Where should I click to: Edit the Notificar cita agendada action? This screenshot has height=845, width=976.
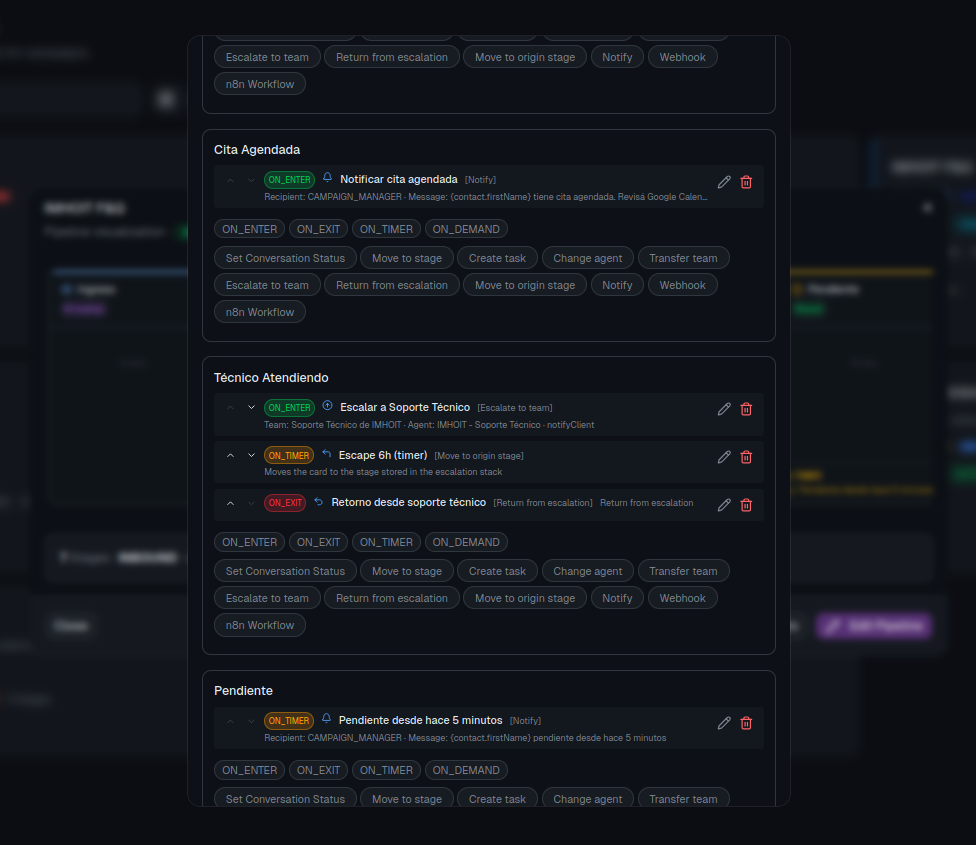[x=724, y=182]
